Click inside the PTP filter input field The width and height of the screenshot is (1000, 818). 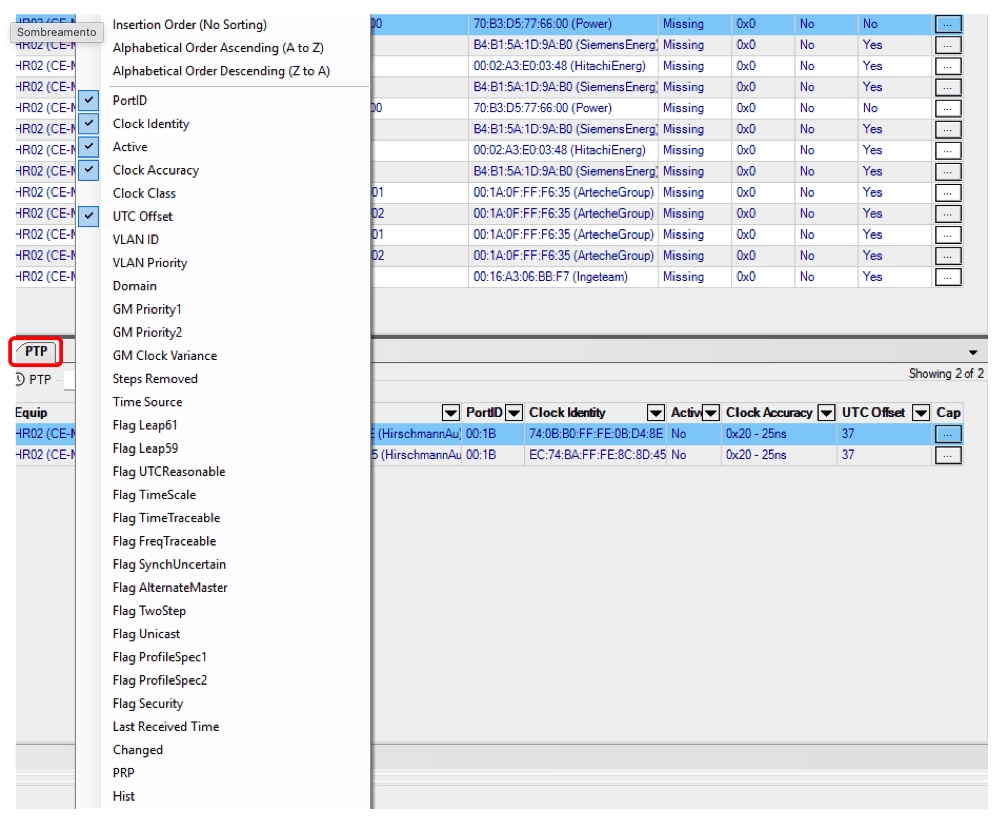pos(70,379)
